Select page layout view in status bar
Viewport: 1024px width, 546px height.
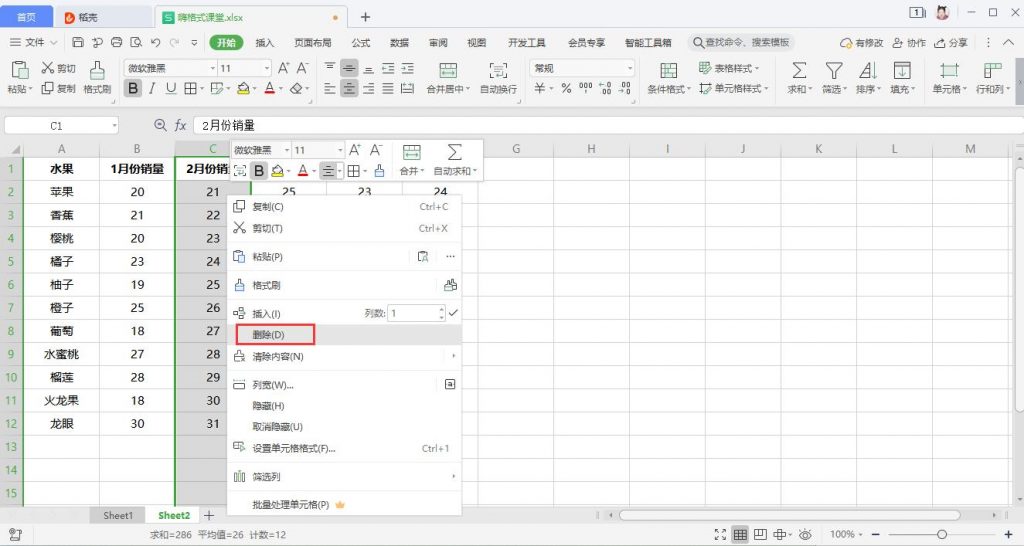(x=760, y=534)
